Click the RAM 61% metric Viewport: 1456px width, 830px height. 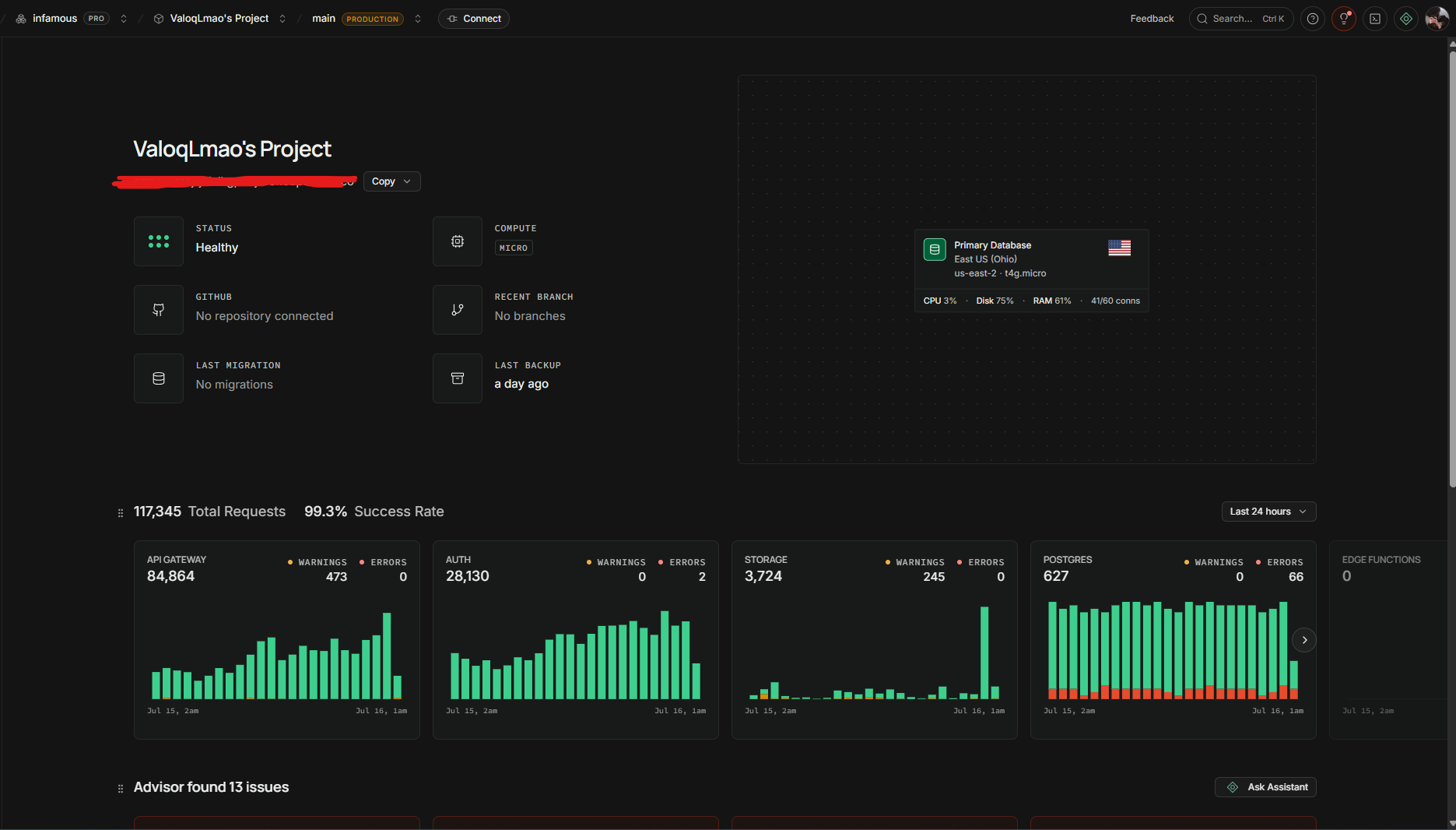point(1052,301)
